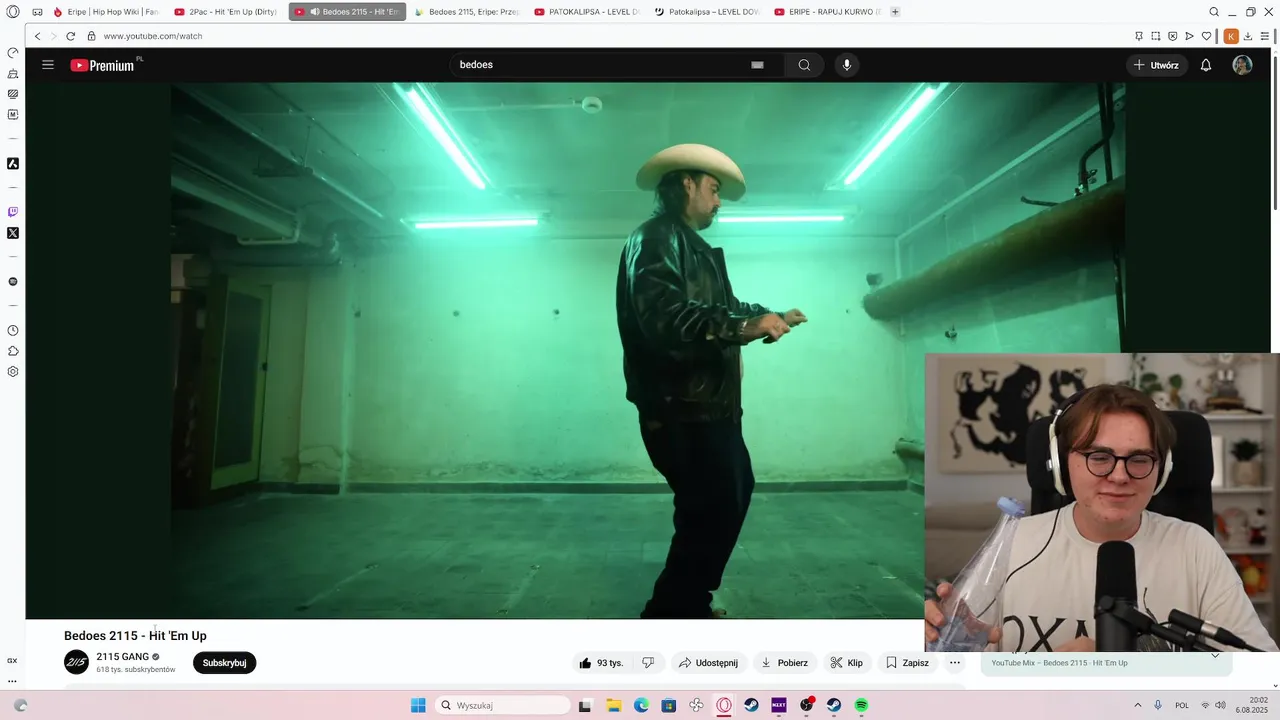Open more actions three-dot menu
1280x720 pixels.
coord(955,663)
